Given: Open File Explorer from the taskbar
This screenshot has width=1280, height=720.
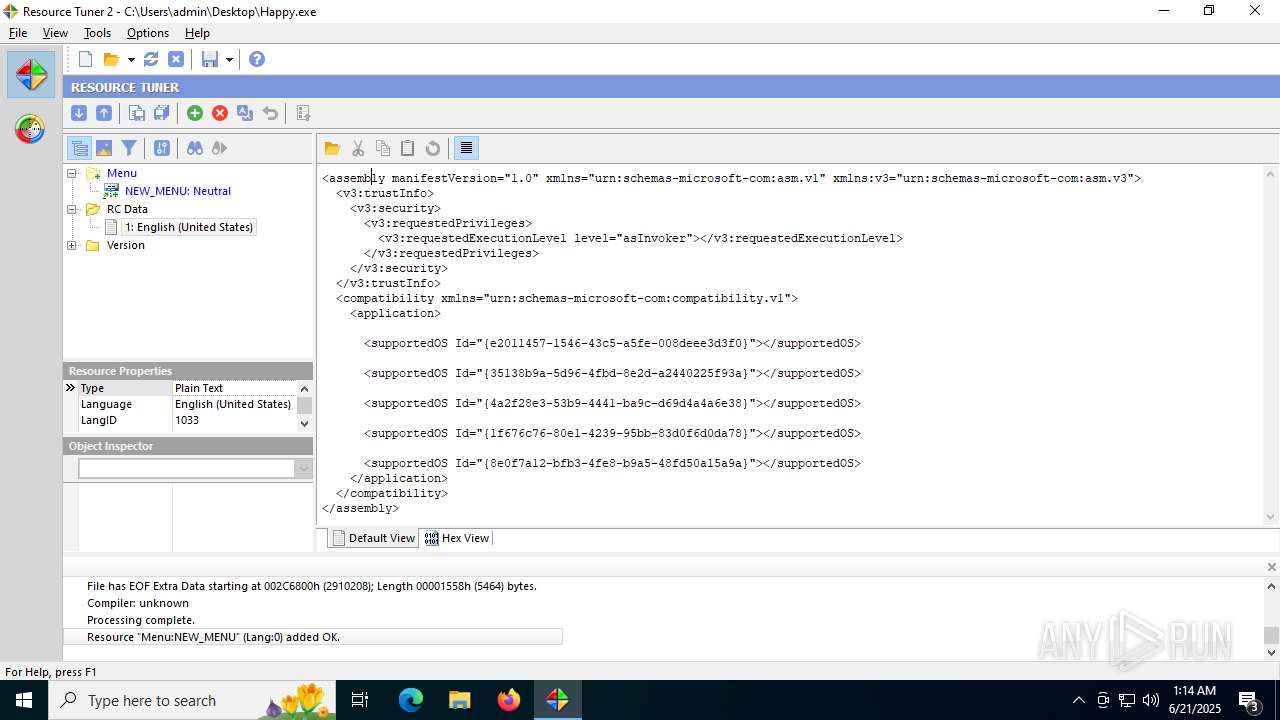Looking at the screenshot, I should pyautogui.click(x=460, y=700).
